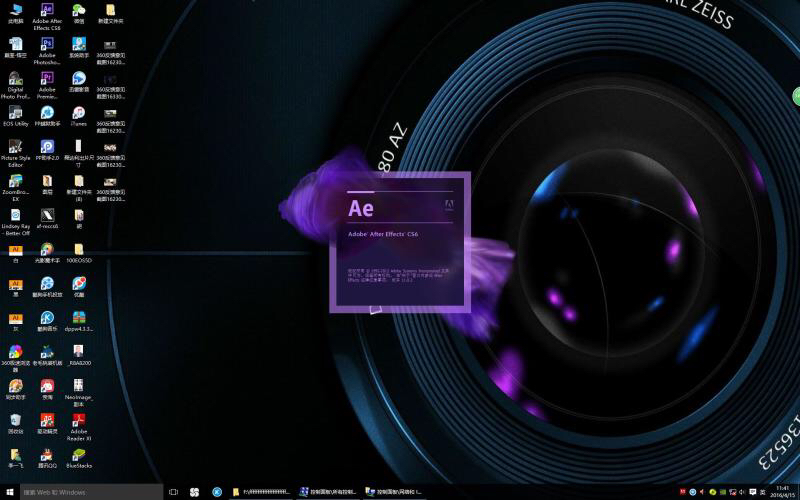Image resolution: width=800 pixels, height=500 pixels.
Task: Open Task View on the taskbar
Action: 173,492
